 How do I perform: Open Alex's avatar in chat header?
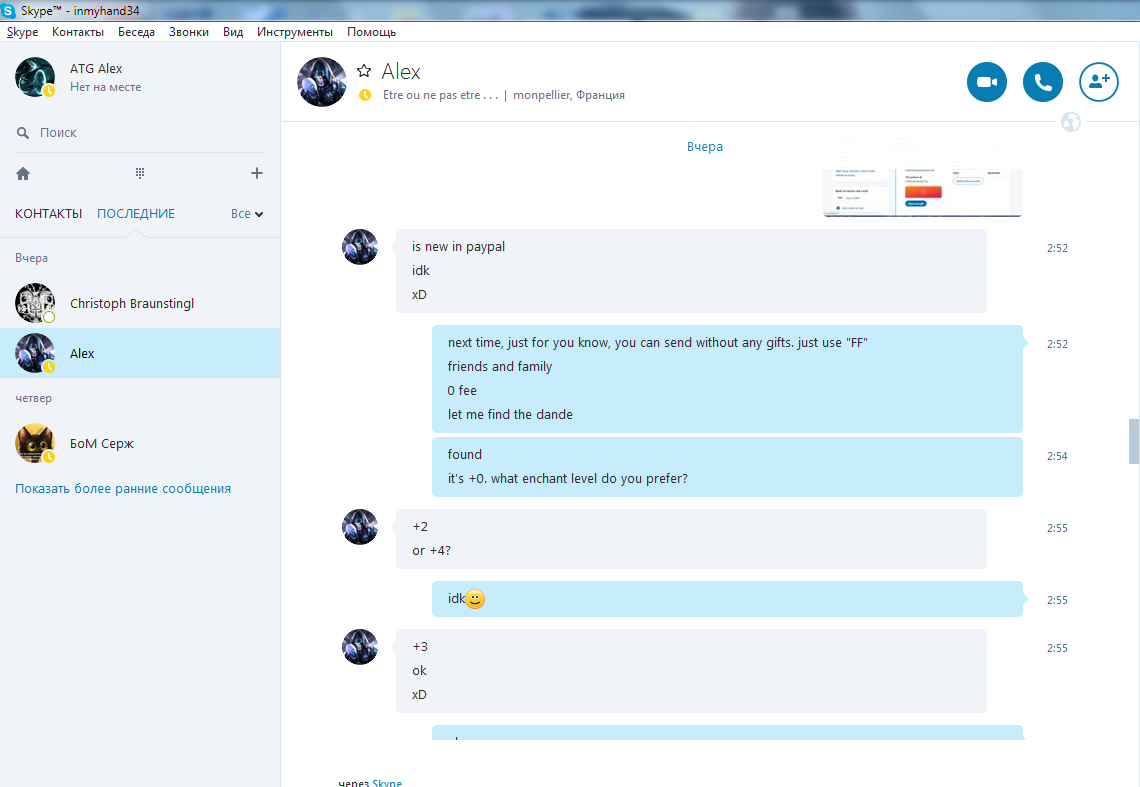coord(321,82)
